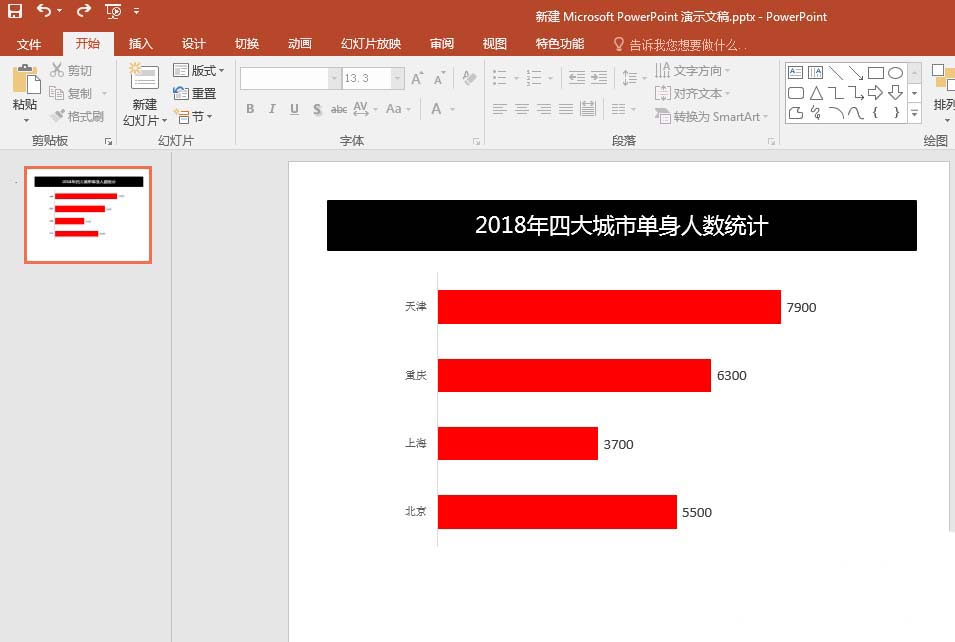Decrease font size with the smaller A
Screen dimensions: 955x642
[x=439, y=79]
